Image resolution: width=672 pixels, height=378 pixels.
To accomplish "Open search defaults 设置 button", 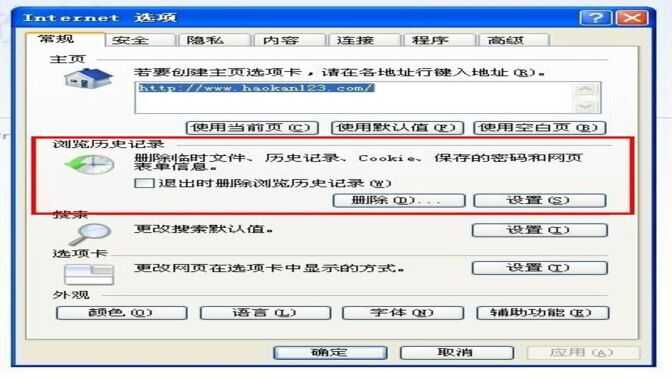I will click(x=540, y=230).
